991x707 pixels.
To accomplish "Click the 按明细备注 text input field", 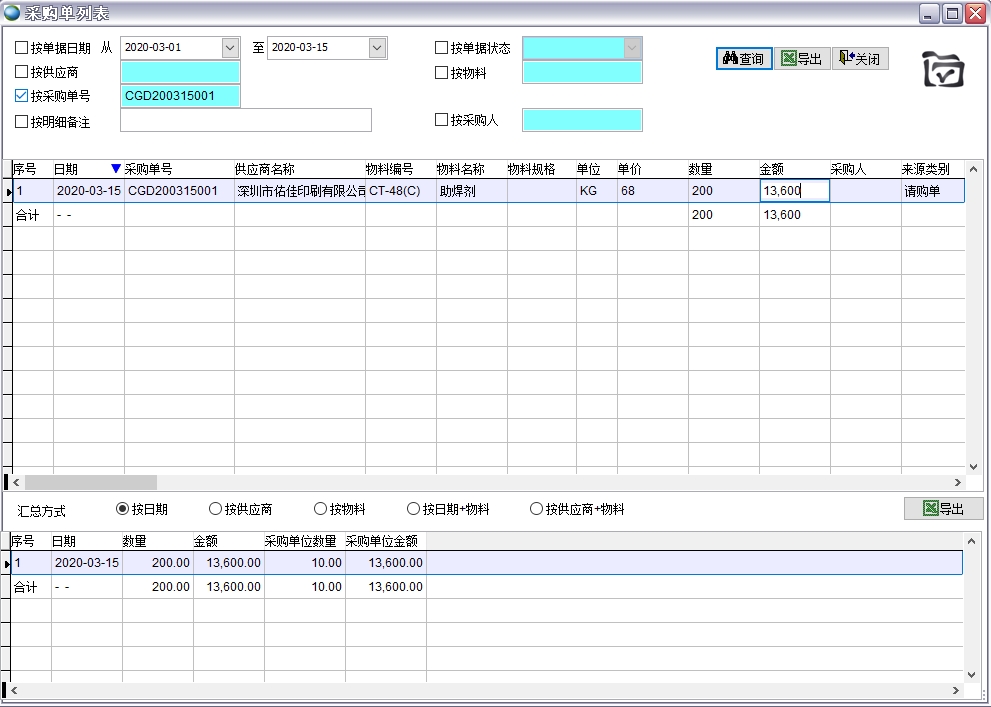I will (x=245, y=121).
